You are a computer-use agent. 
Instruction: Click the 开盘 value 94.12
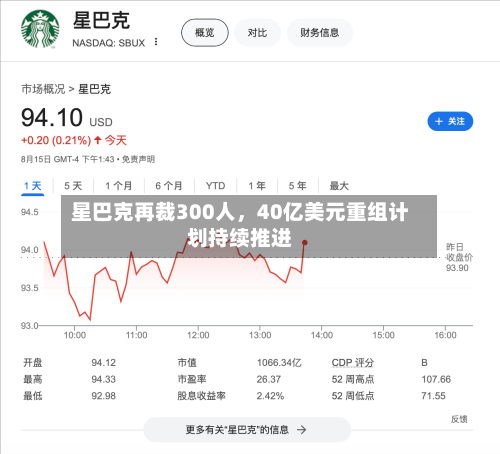coord(103,363)
